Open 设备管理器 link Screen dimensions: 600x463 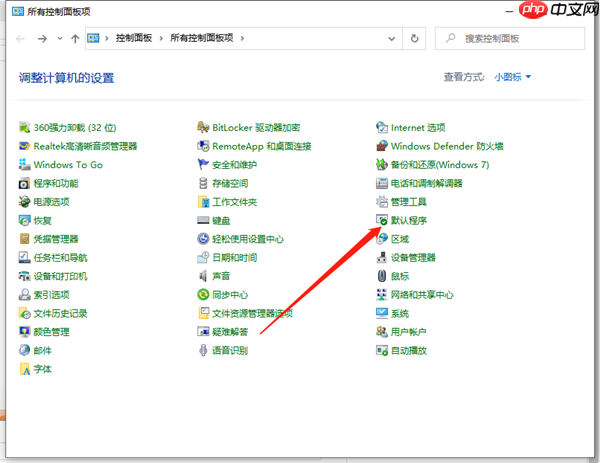(413, 258)
